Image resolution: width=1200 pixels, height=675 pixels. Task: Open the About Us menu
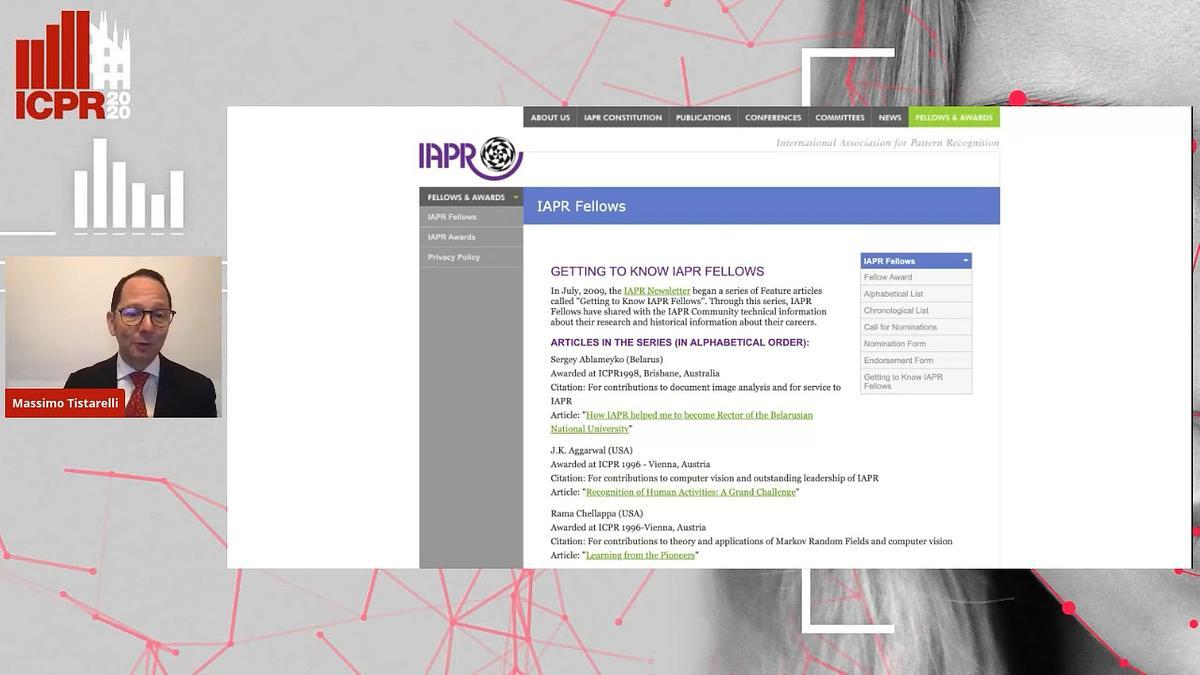click(x=550, y=117)
